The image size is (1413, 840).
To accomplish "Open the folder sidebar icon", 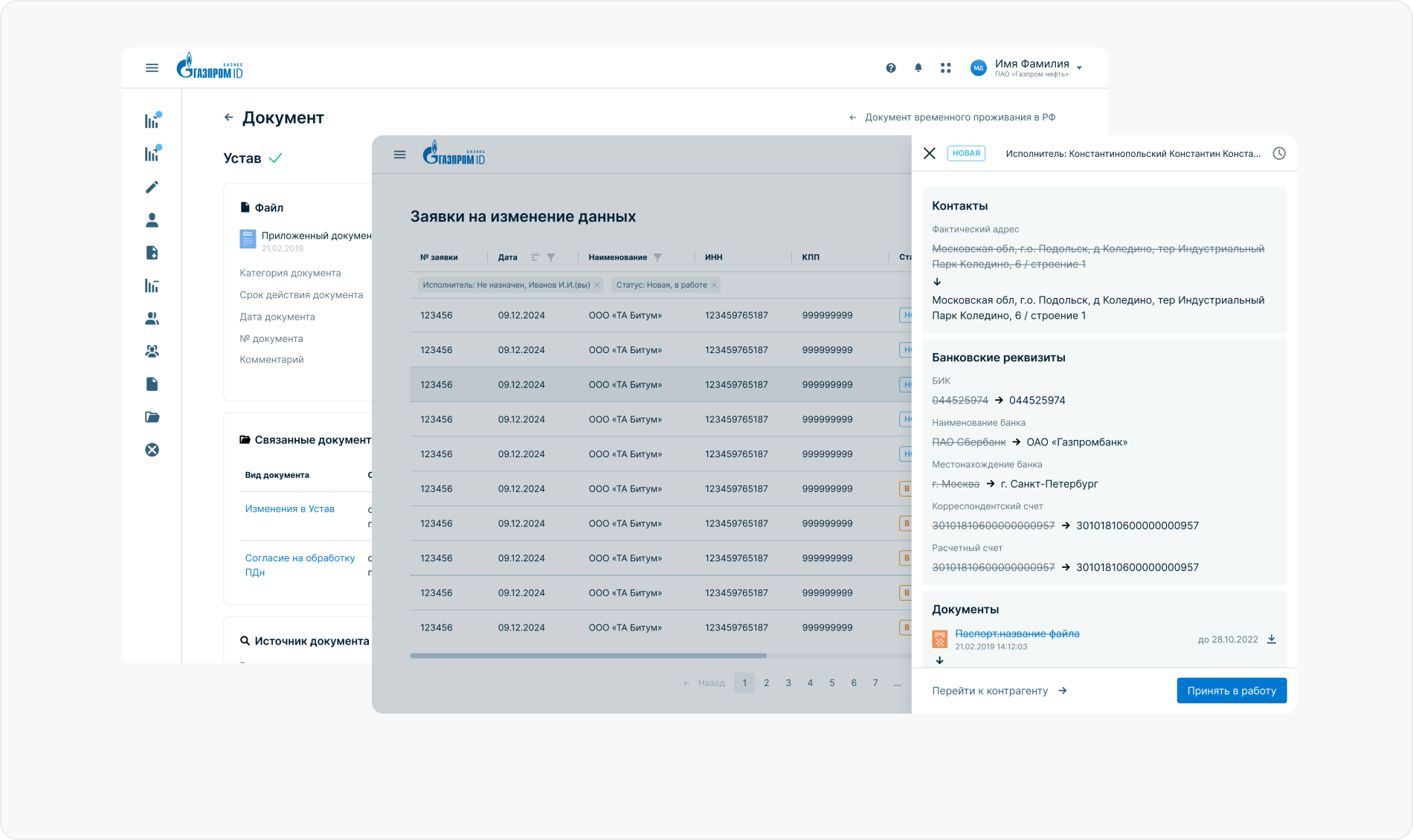I will click(x=152, y=417).
